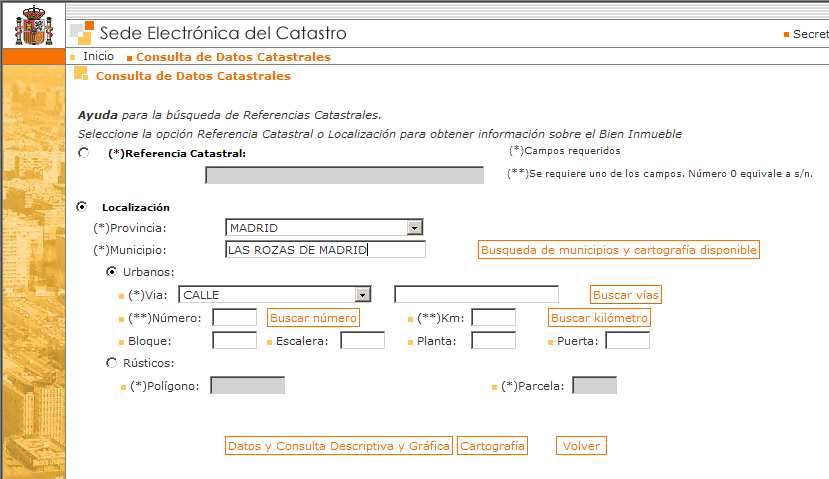
Task: Click the street name field next to CALLE
Action: 476,294
